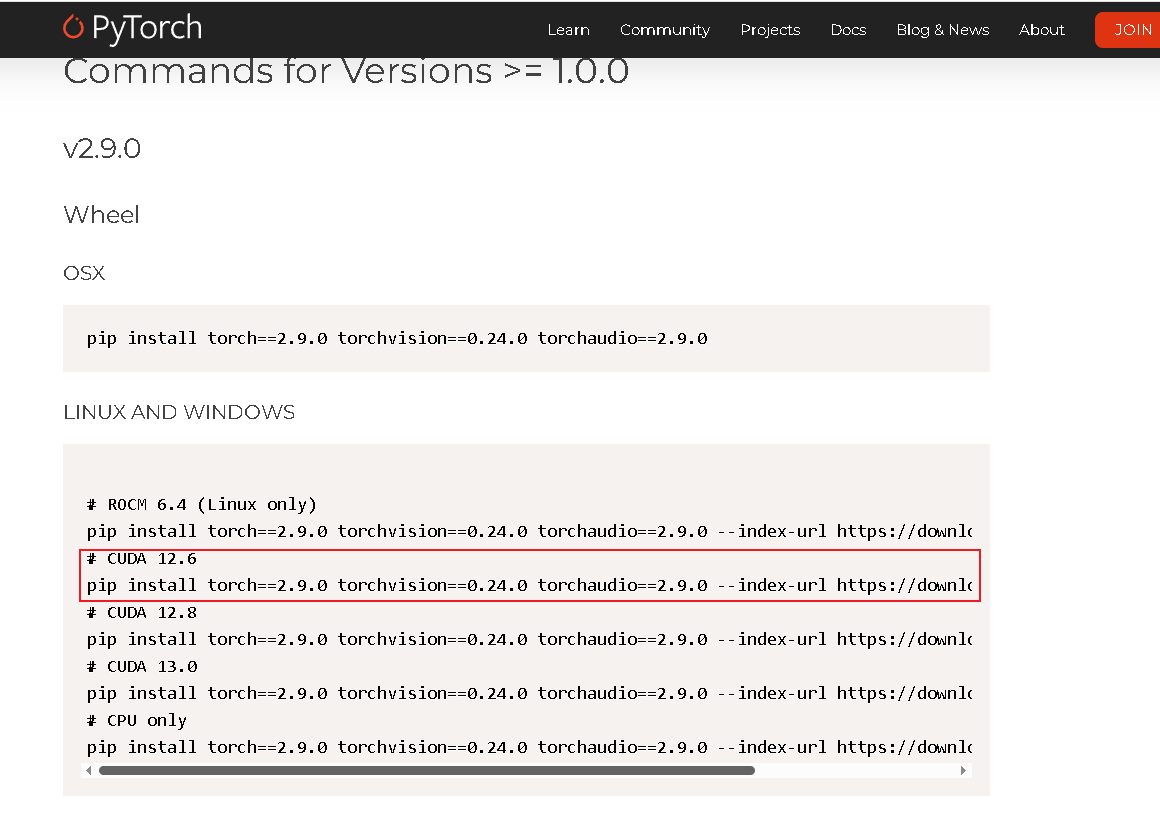Click the LINUX AND WINDOWS subheading
This screenshot has height=819, width=1160.
coord(179,412)
